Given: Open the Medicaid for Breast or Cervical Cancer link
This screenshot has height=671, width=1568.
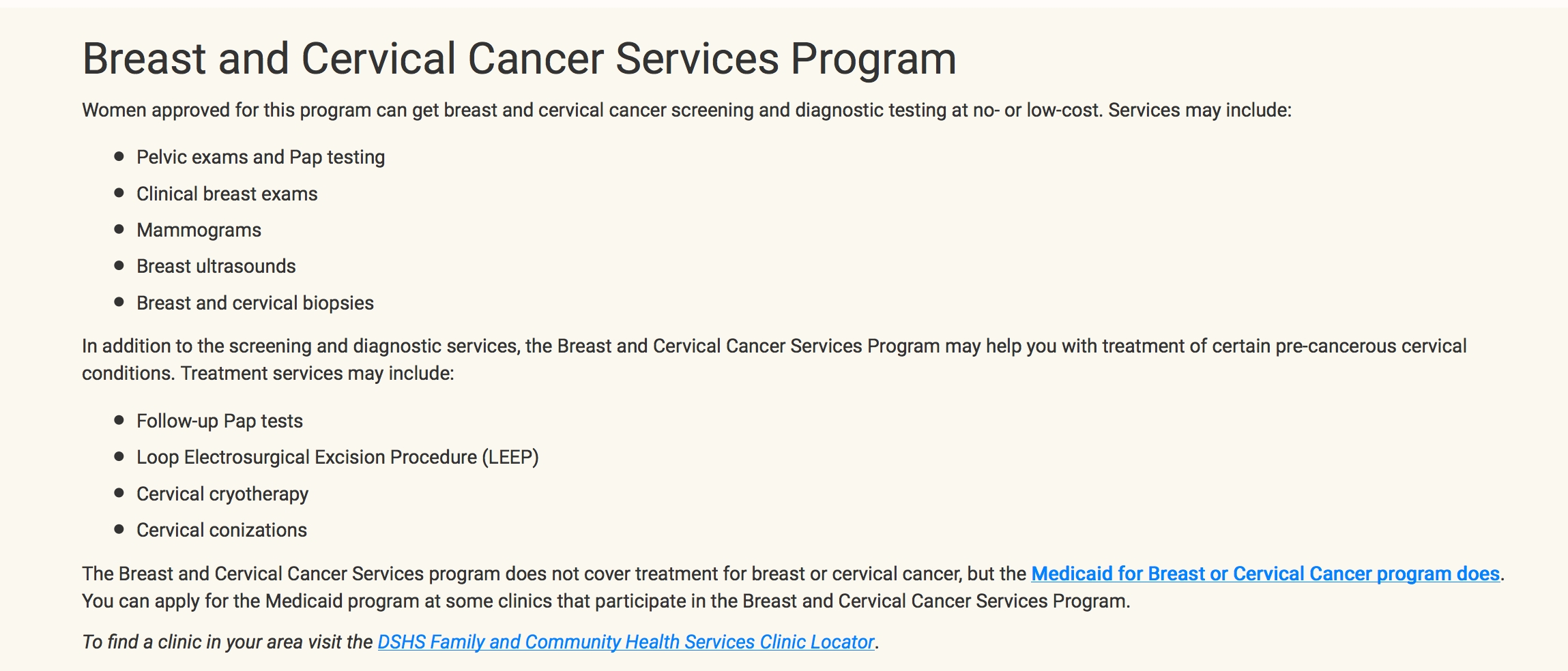Looking at the screenshot, I should tap(1265, 574).
